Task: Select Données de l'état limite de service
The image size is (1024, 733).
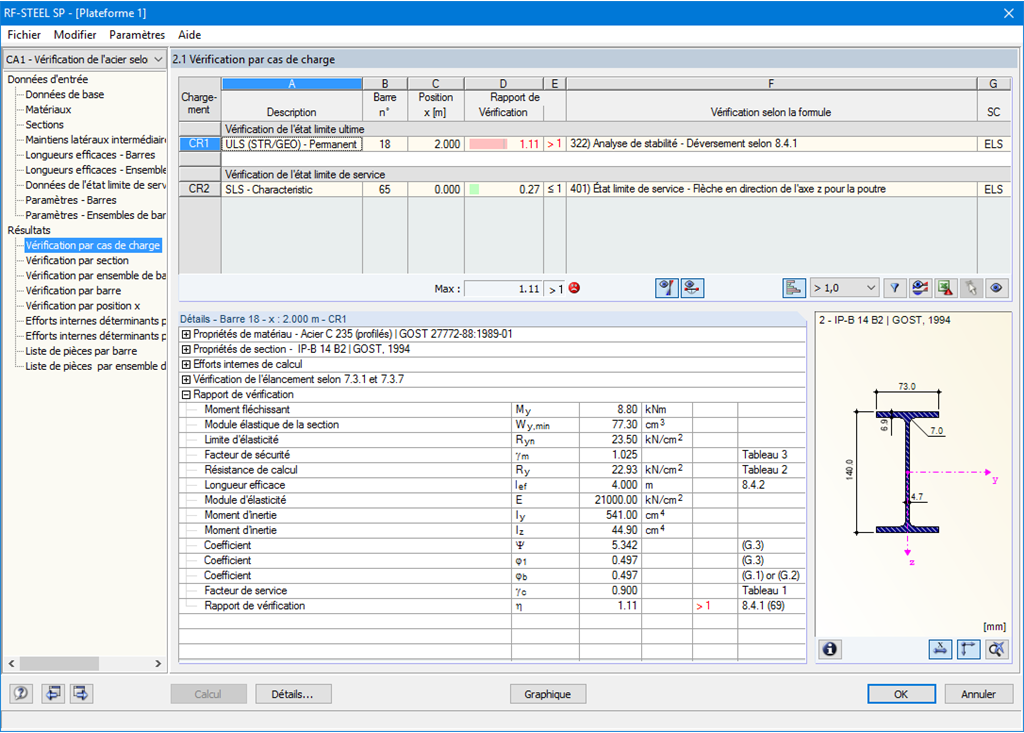Action: point(95,185)
